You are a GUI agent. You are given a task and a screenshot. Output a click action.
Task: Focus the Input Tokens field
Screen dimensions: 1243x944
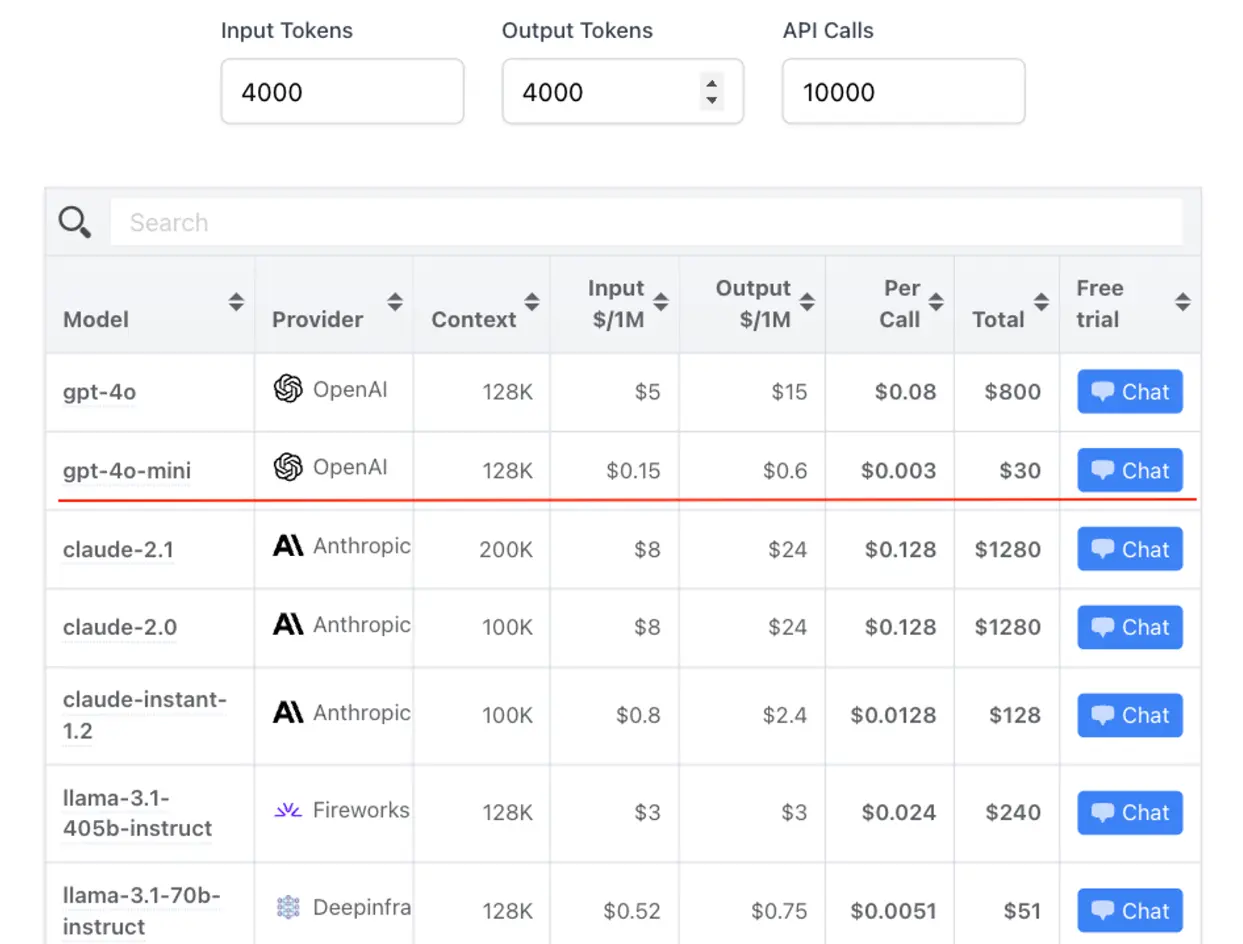coord(342,91)
